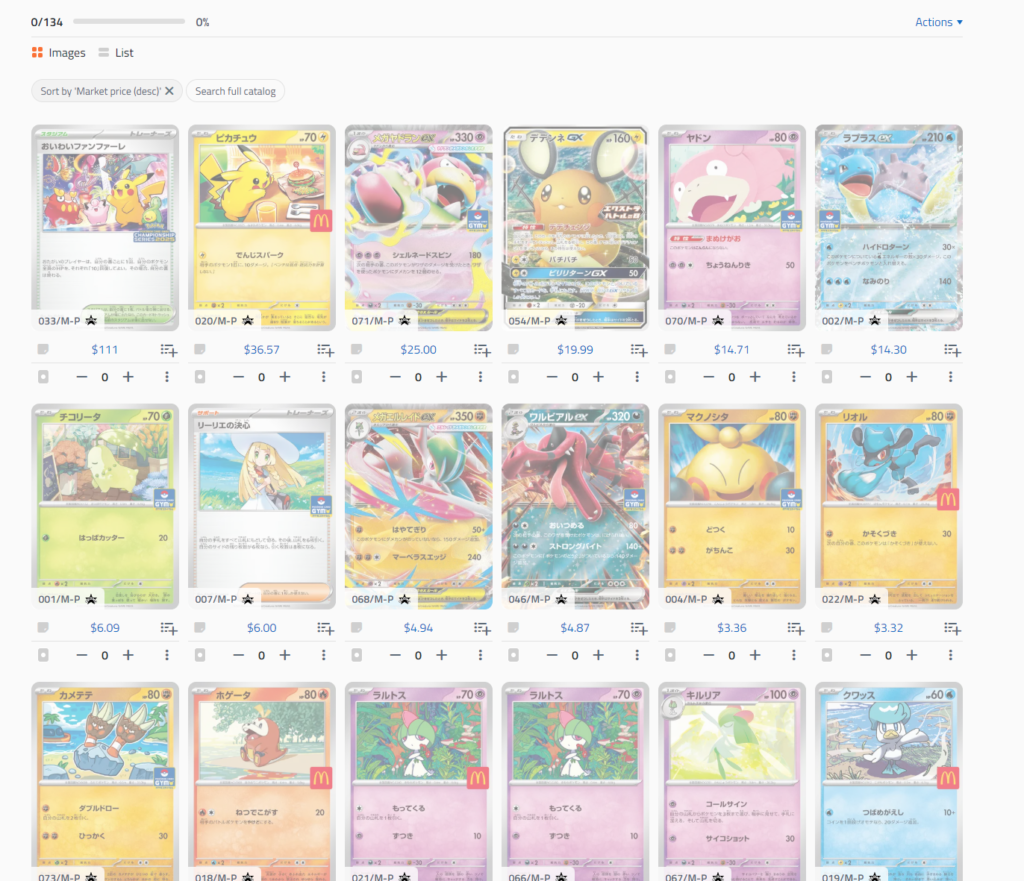The image size is (1024, 881).
Task: Add to list icon for $4.94 card
Action: click(482, 628)
